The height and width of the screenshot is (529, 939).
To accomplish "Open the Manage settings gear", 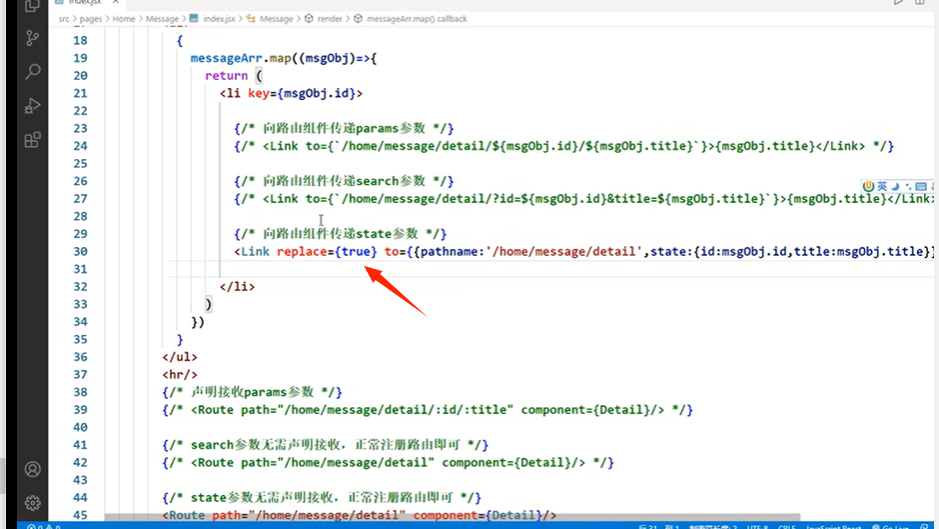I will click(x=32, y=503).
